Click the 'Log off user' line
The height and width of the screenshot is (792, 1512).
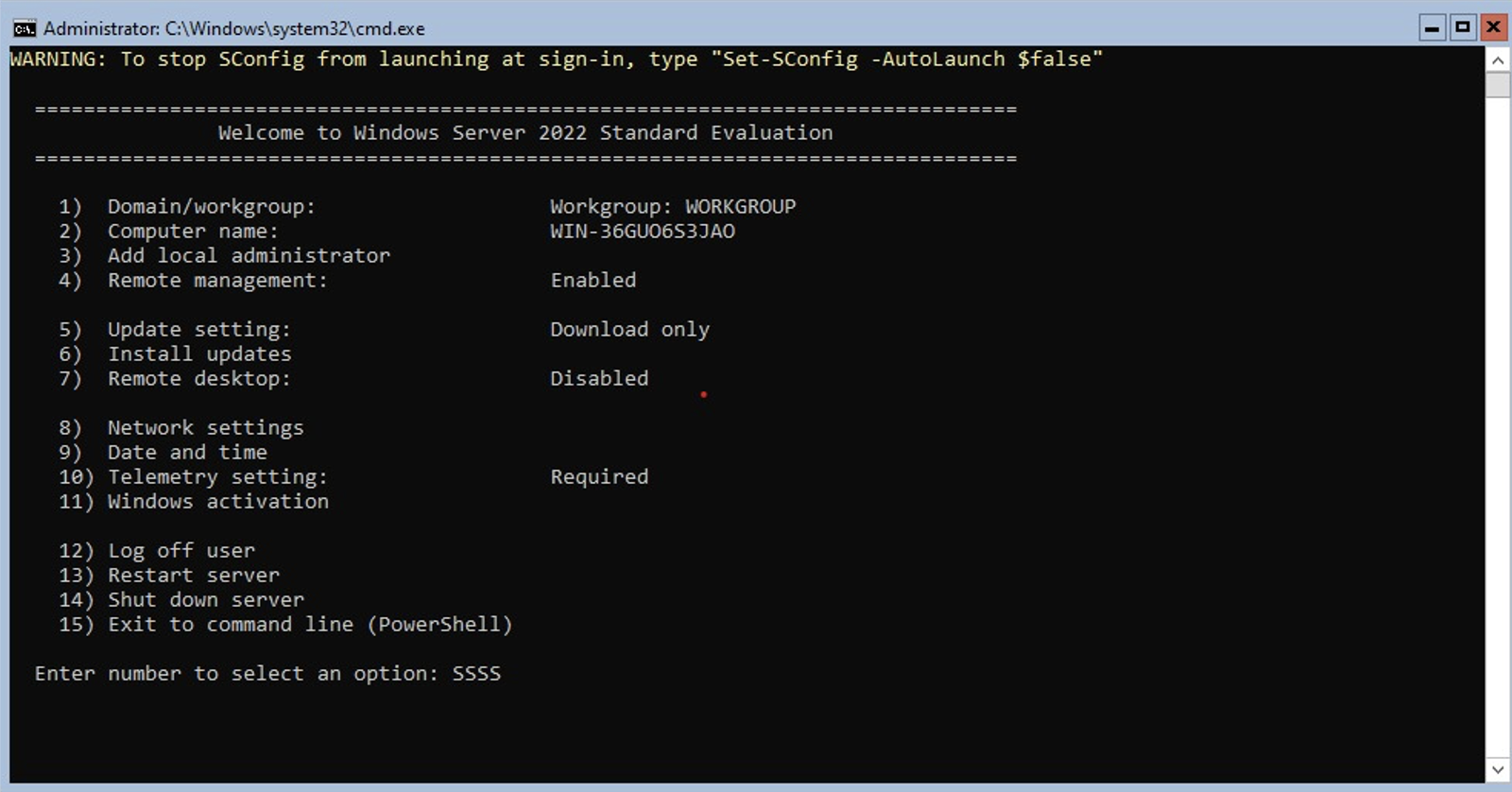tap(181, 551)
